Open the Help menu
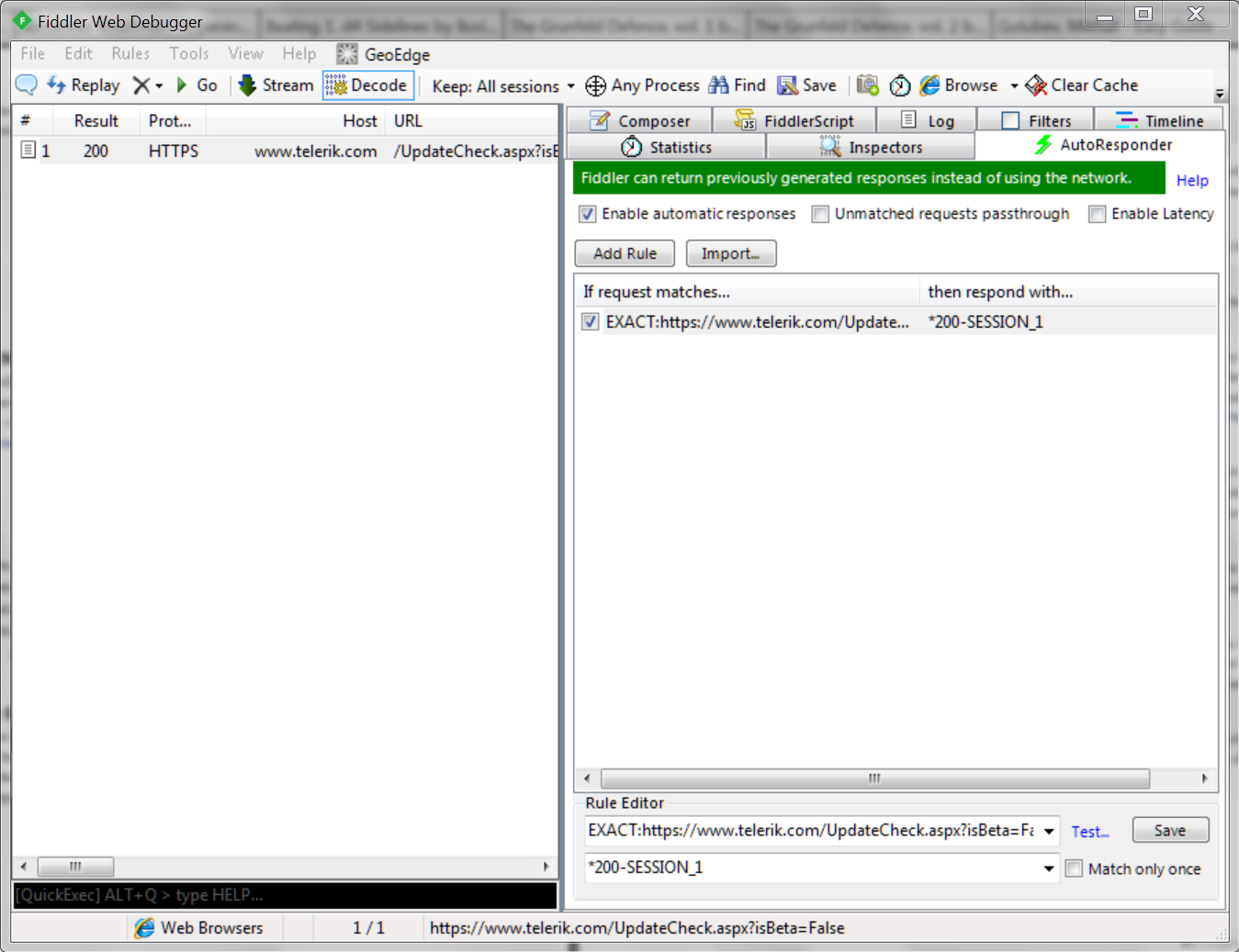Viewport: 1239px width, 952px height. click(298, 53)
